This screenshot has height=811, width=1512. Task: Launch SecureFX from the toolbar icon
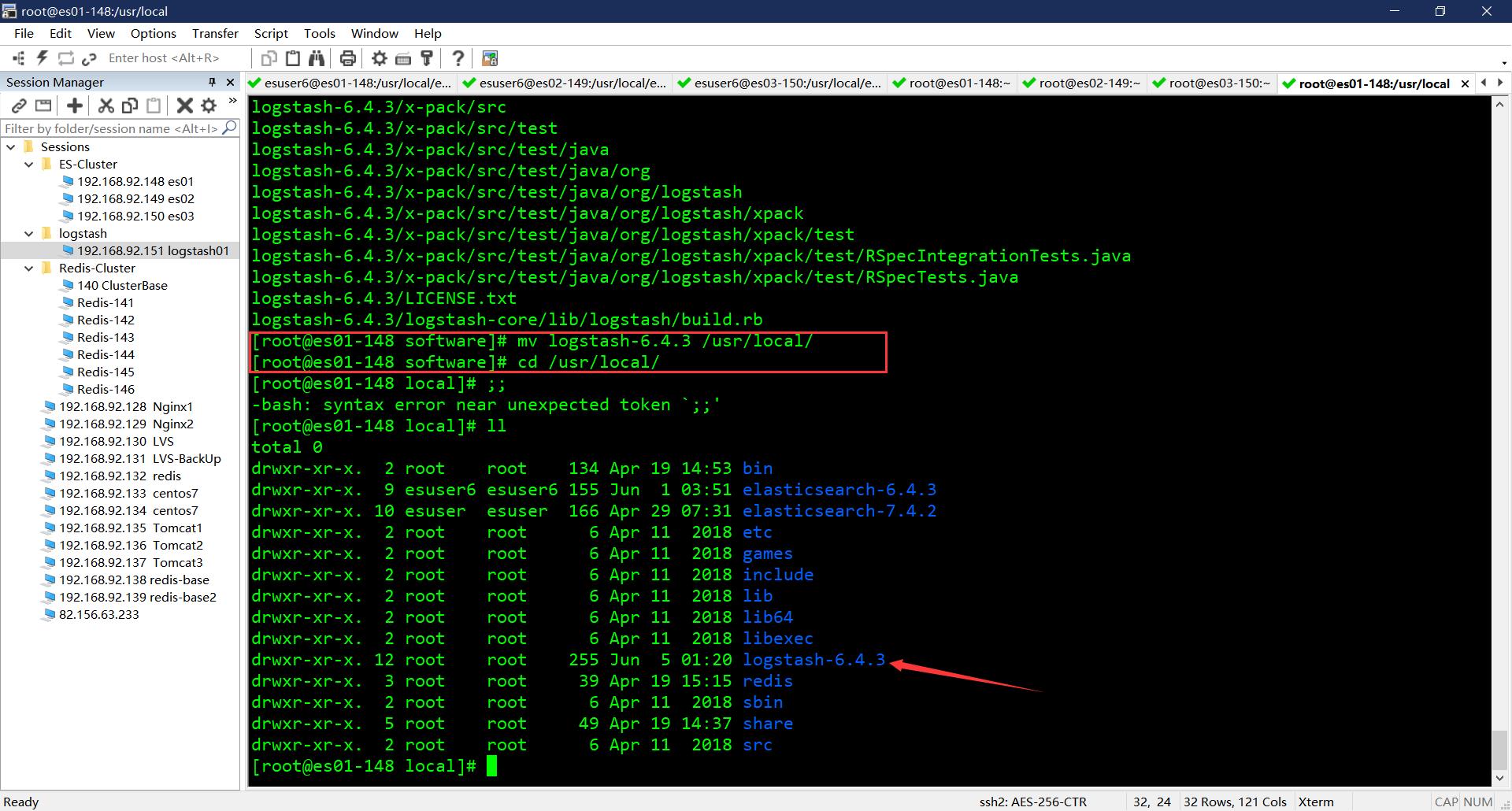[490, 58]
